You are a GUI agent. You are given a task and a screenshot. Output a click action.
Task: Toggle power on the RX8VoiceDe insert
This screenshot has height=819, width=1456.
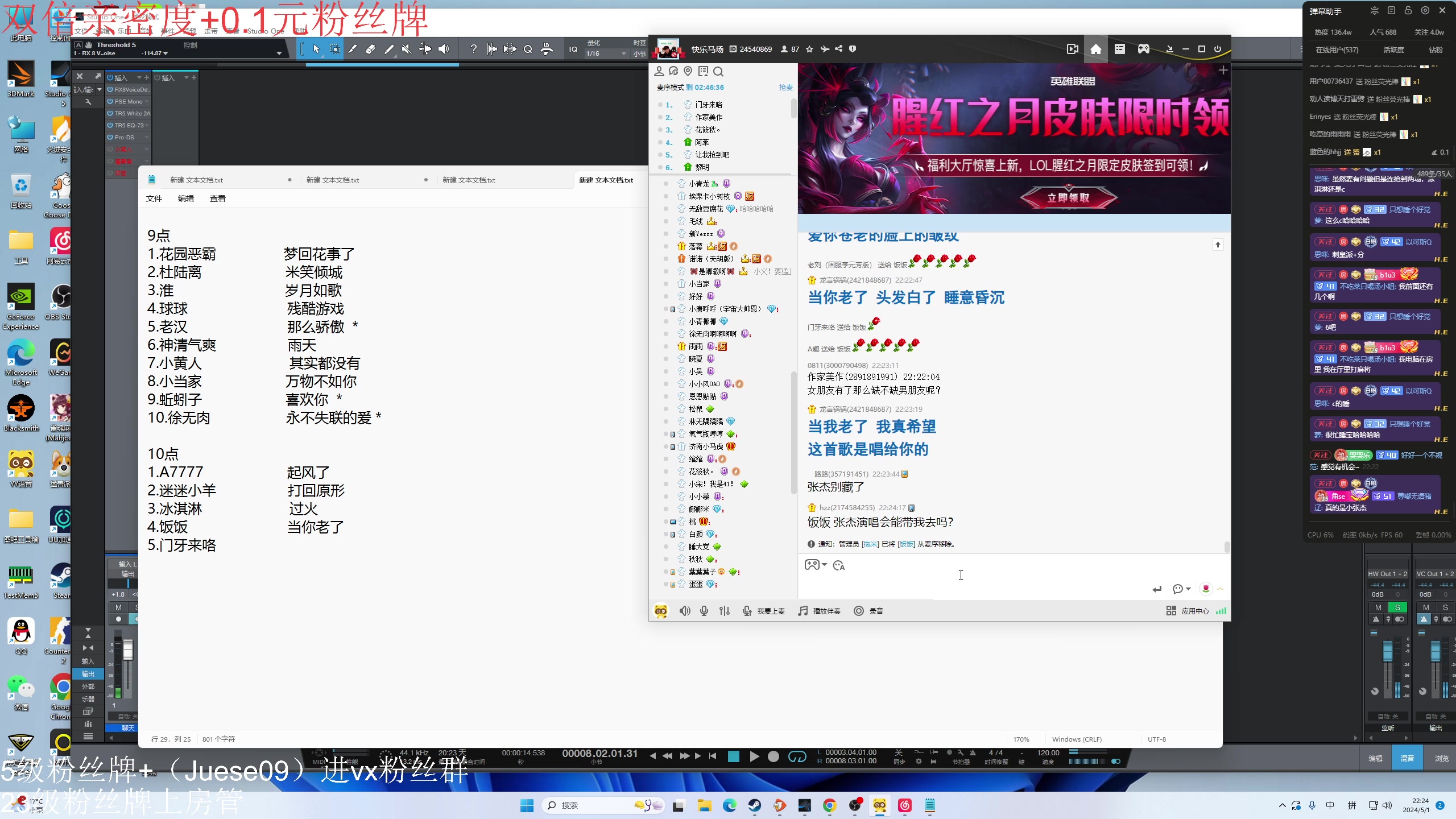coord(111,89)
